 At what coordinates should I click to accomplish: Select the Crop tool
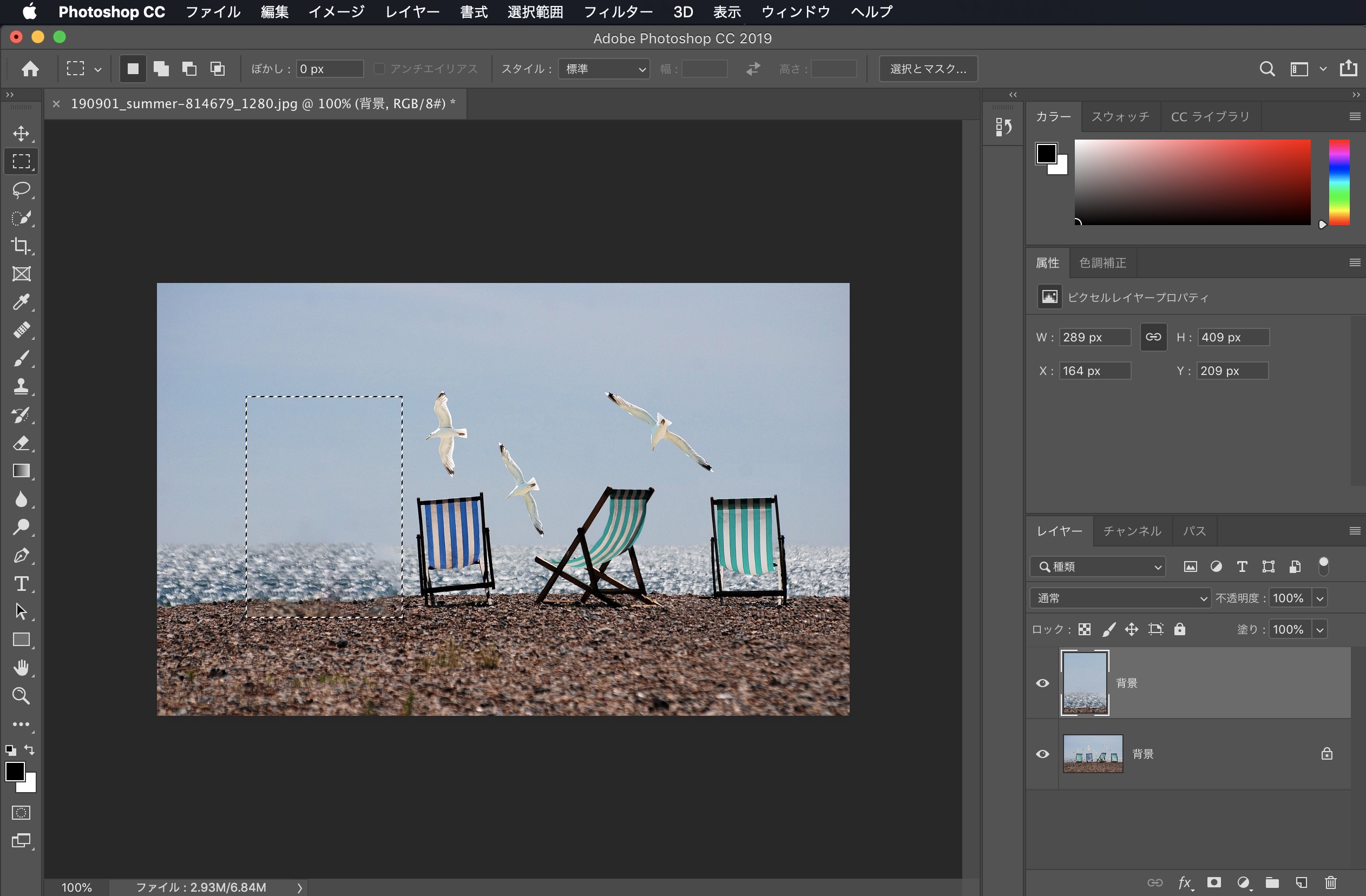coord(21,246)
